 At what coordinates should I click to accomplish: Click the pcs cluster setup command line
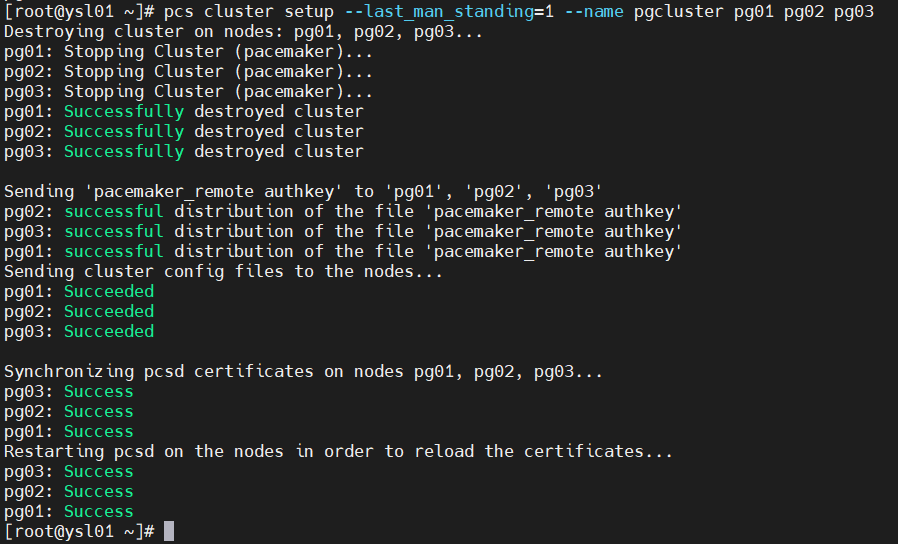pos(439,12)
